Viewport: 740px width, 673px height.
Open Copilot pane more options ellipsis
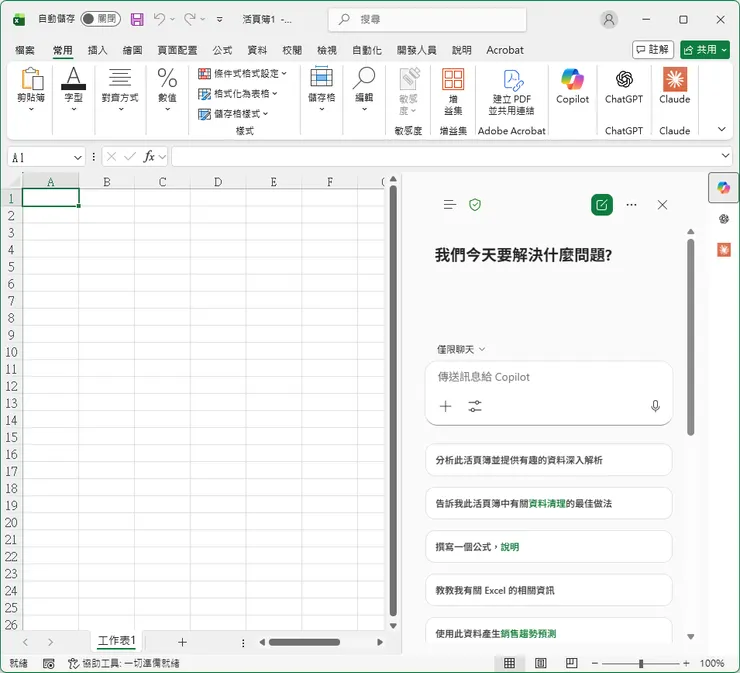631,205
